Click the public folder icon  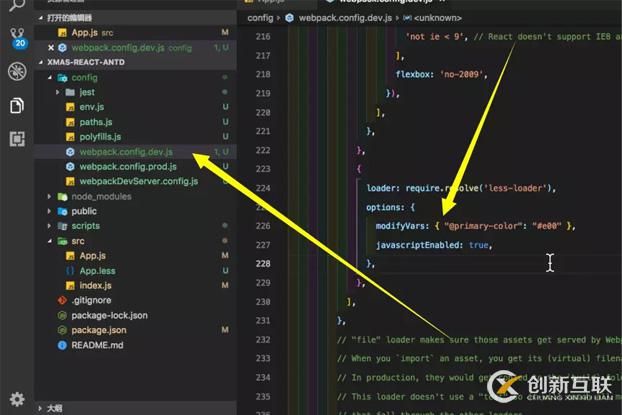click(62, 211)
